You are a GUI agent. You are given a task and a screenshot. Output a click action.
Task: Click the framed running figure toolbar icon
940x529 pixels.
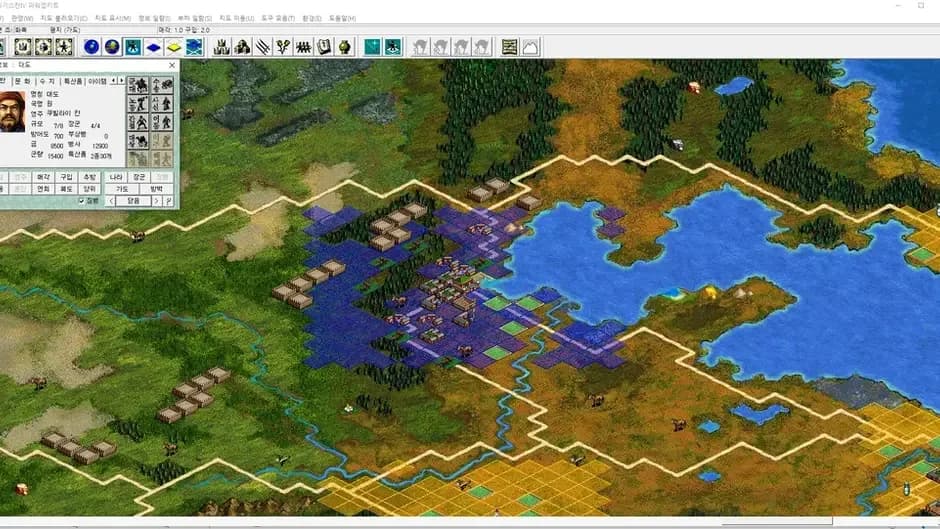click(x=64, y=47)
